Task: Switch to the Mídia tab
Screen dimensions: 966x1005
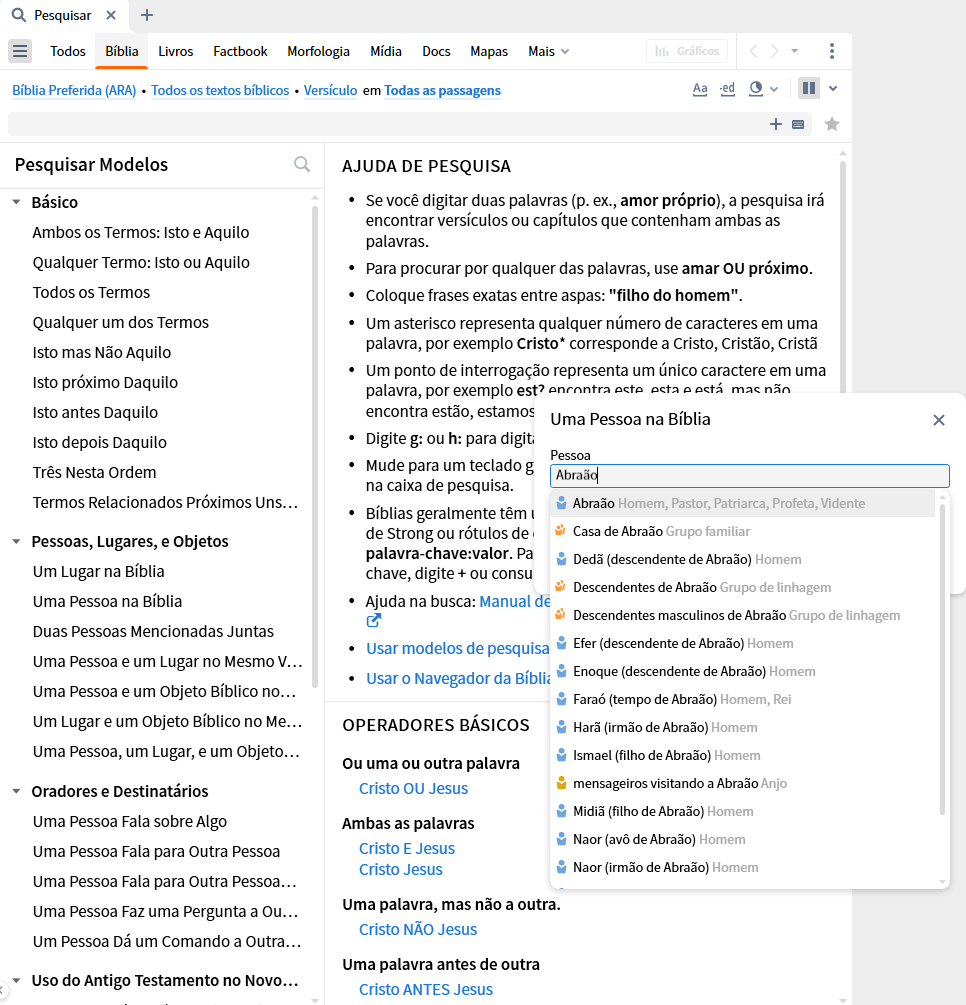Action: pos(386,51)
